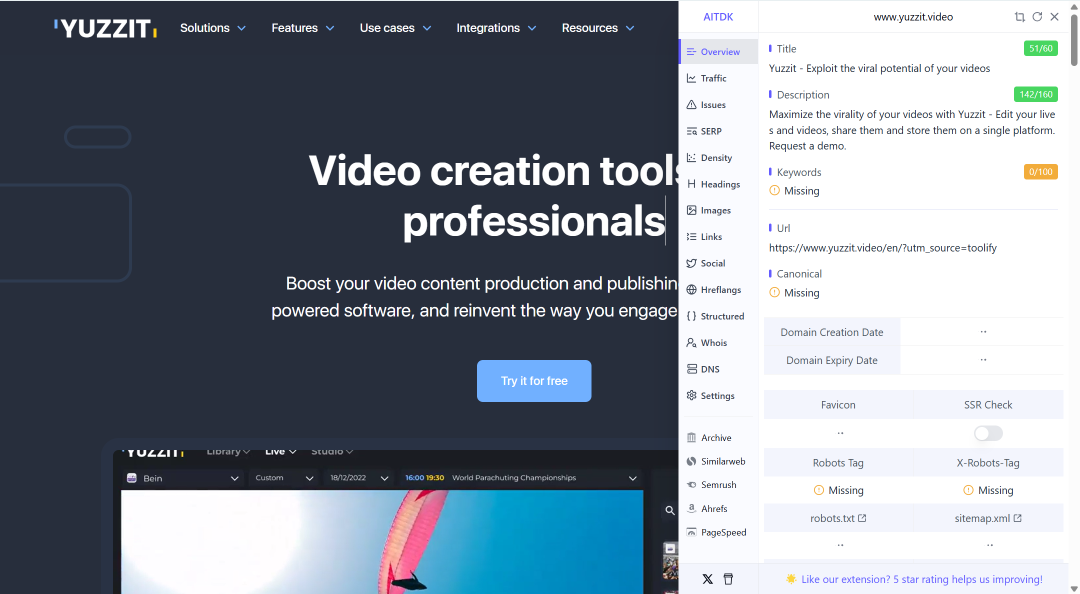This screenshot has height=594, width=1080.
Task: Click the crop/screenshot icon in panel header
Action: click(1019, 17)
